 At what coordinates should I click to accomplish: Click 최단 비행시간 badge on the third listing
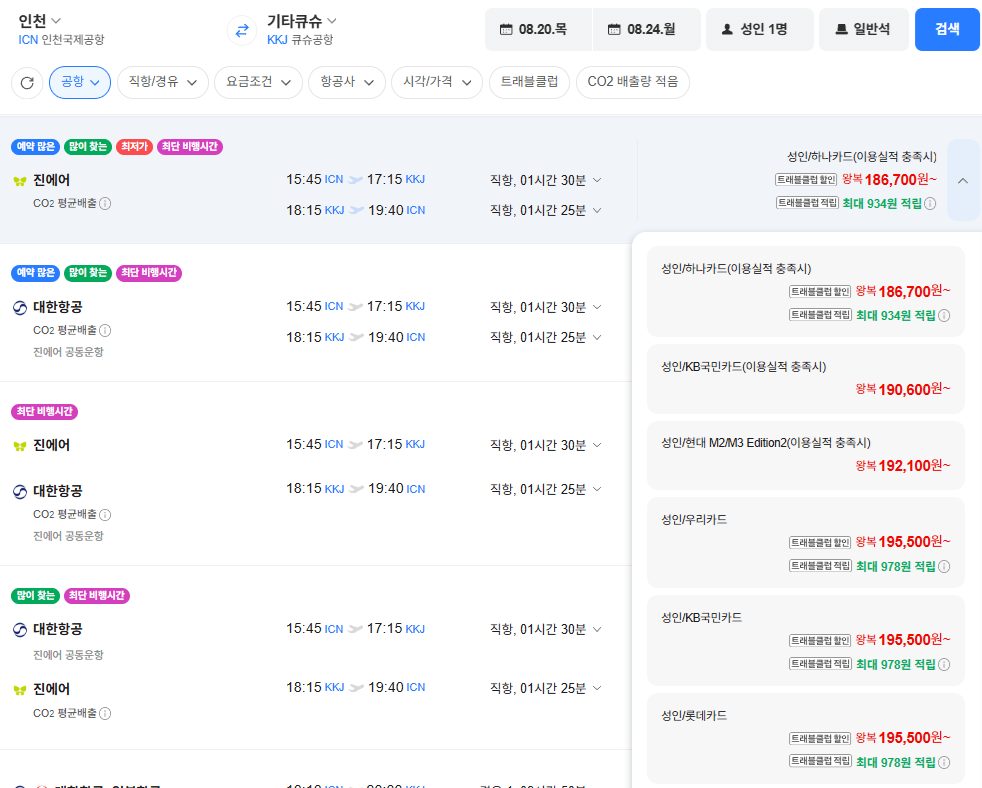pyautogui.click(x=44, y=412)
